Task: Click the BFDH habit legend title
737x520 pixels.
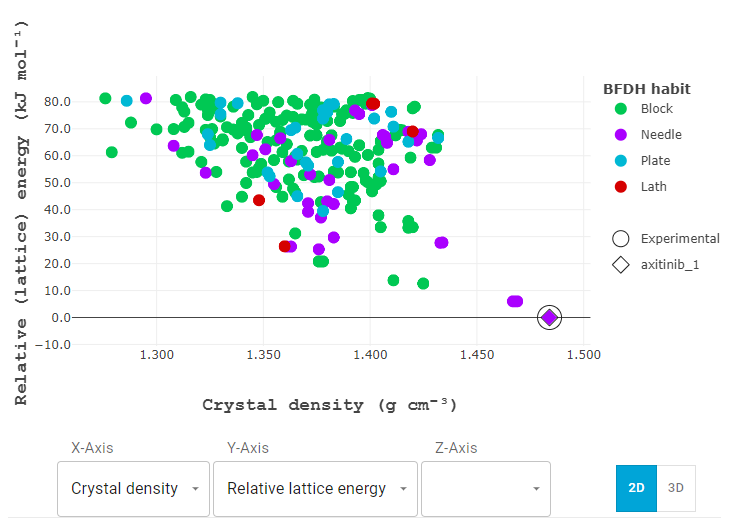Action: [646, 88]
